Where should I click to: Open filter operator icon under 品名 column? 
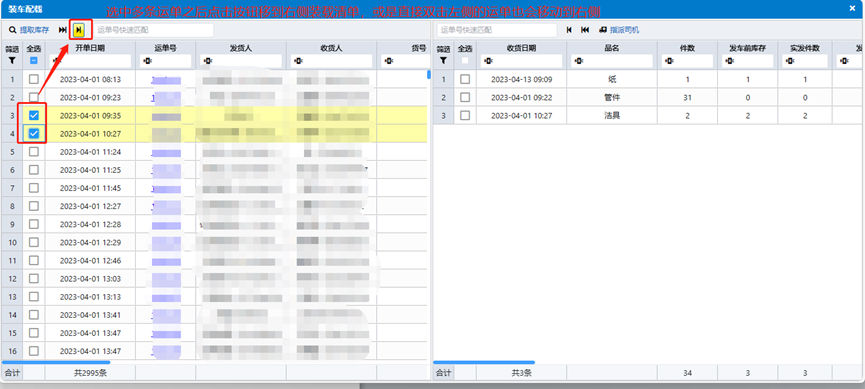point(578,61)
